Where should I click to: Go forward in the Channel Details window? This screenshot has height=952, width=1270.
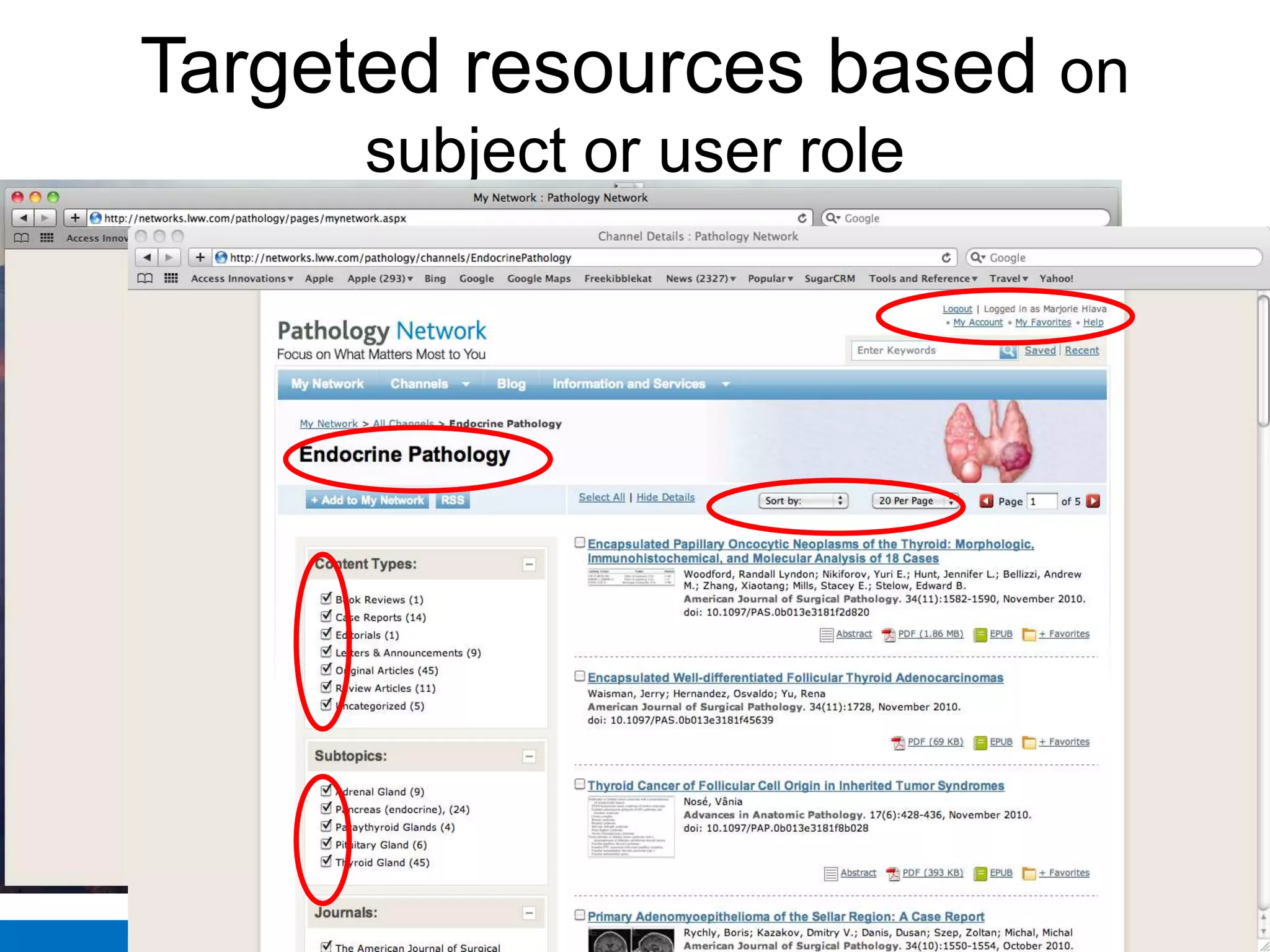tap(169, 257)
